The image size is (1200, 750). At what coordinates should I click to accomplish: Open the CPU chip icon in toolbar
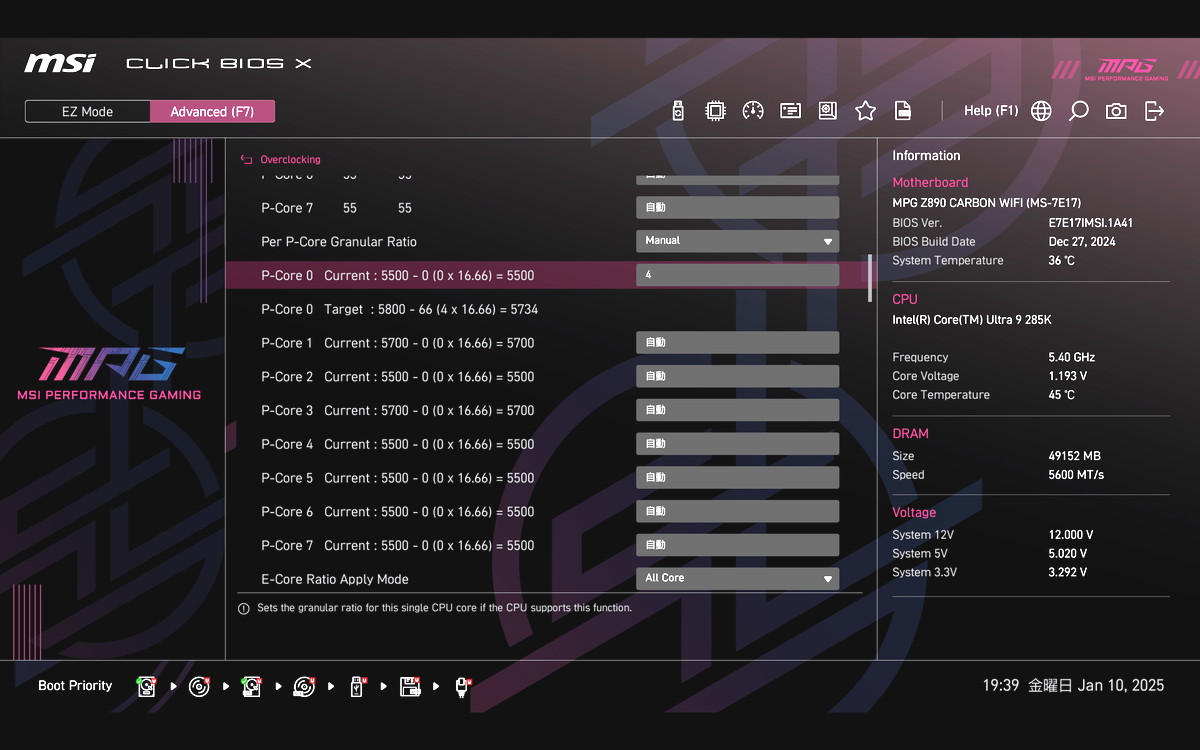pyautogui.click(x=715, y=111)
